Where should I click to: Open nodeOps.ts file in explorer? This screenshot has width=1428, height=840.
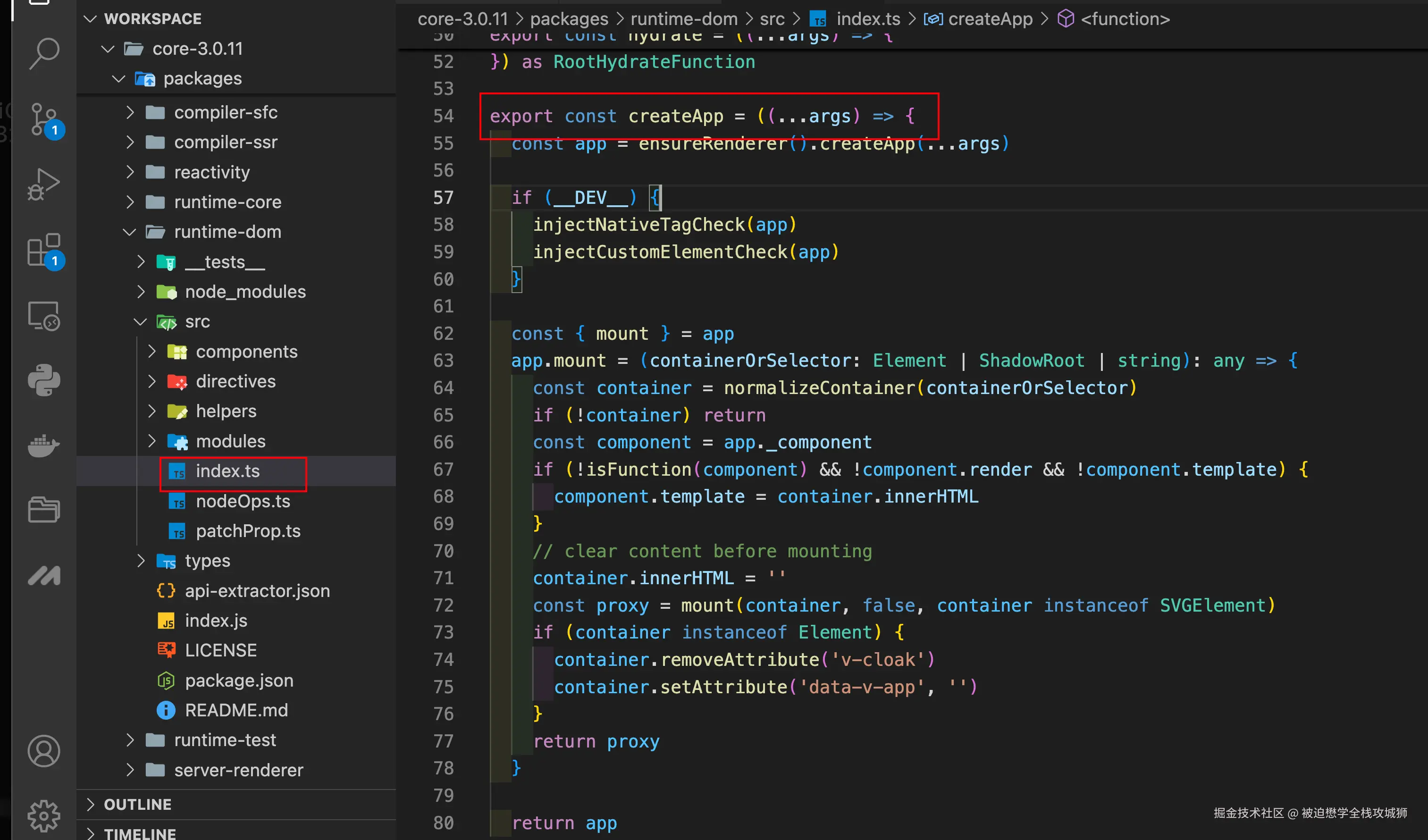[x=243, y=501]
